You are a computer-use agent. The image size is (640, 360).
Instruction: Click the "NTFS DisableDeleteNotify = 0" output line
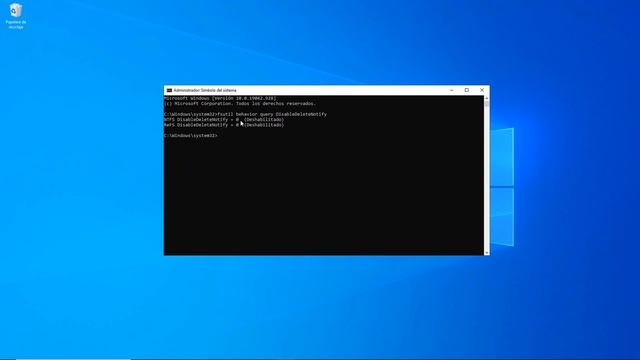[x=224, y=120]
